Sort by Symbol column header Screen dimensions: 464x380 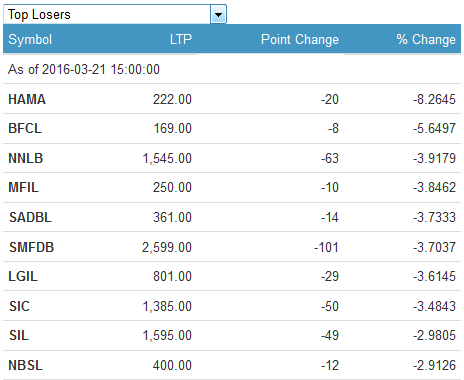[x=30, y=39]
